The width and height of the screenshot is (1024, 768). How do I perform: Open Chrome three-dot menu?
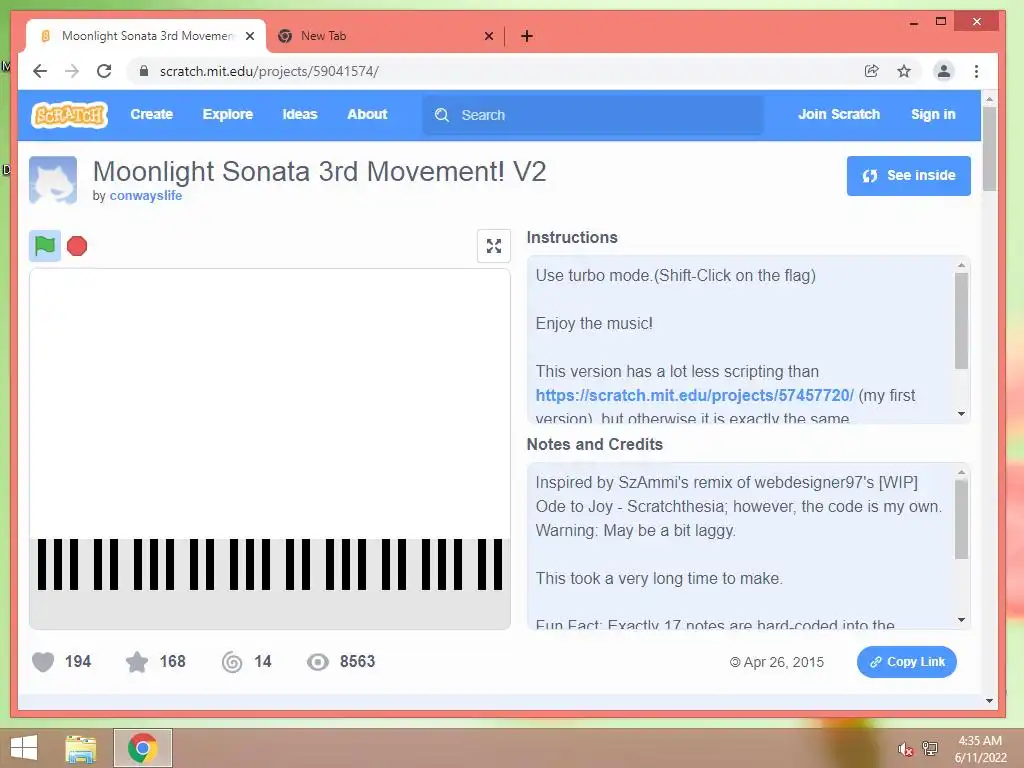pos(976,71)
